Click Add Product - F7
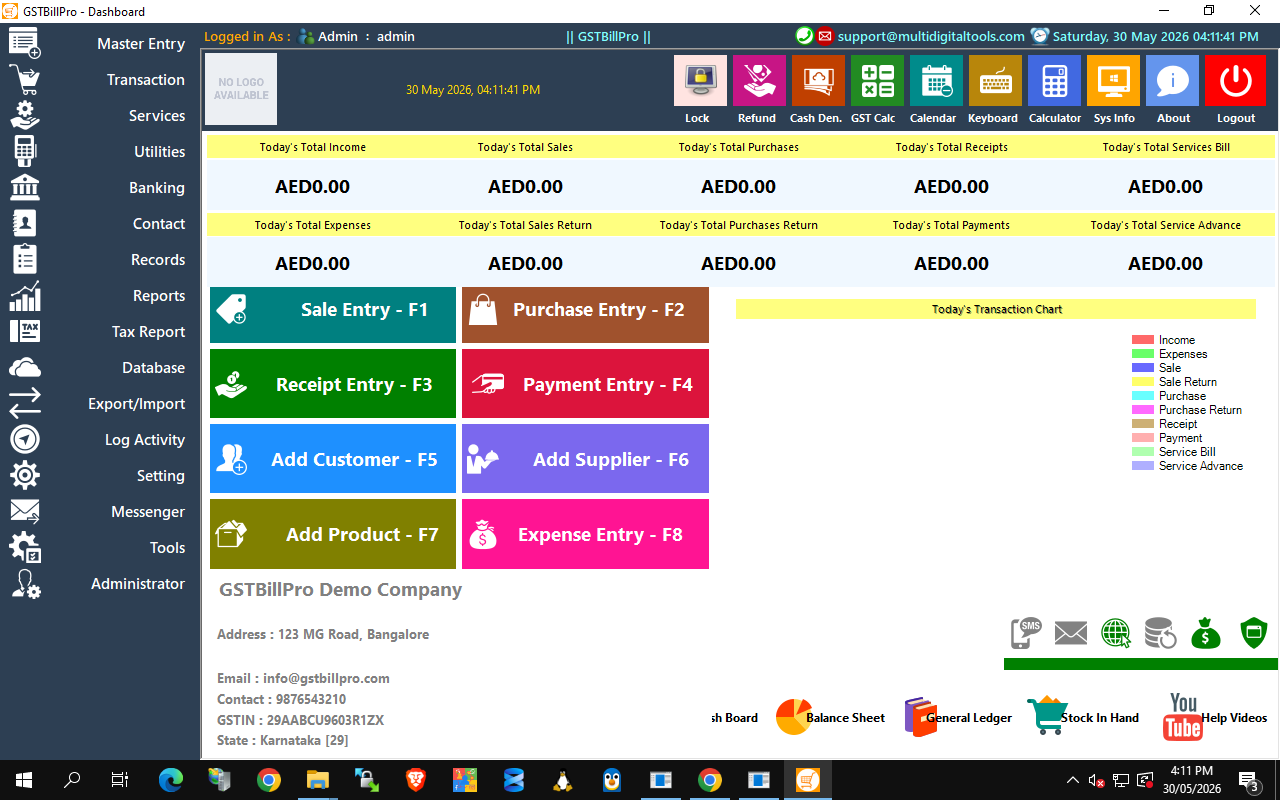1280x800 pixels. pos(333,534)
